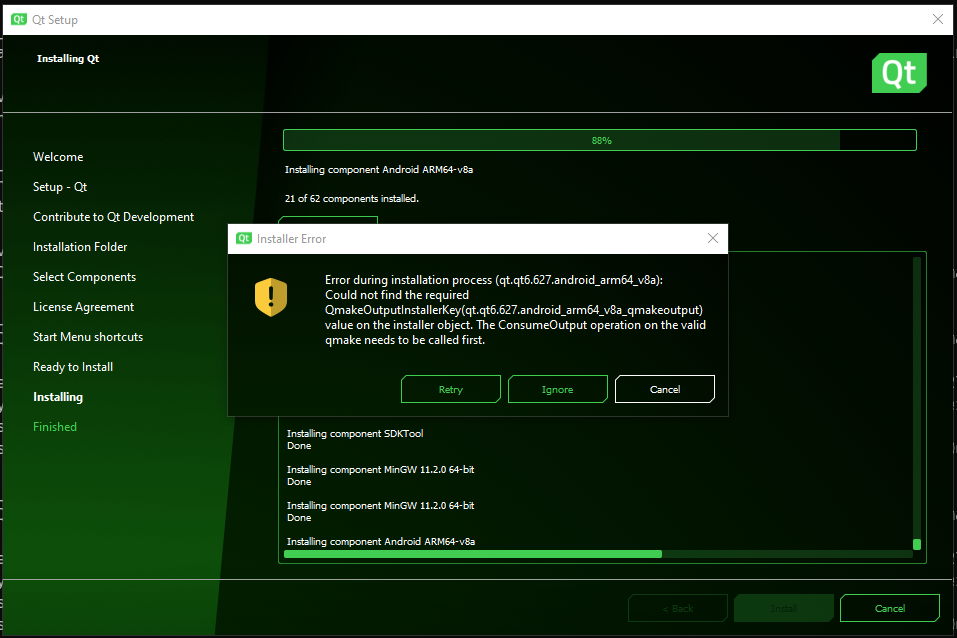Select the Start Menu shortcuts step
The height and width of the screenshot is (638, 957).
88,336
